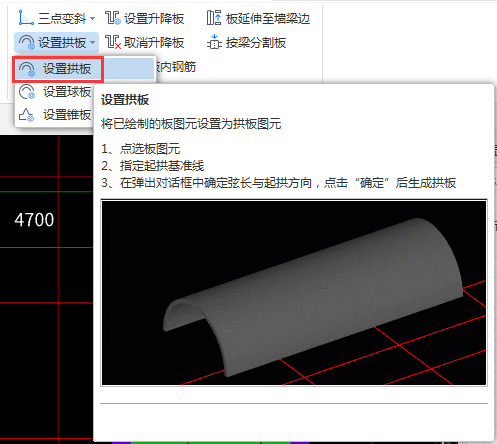Click the step text 2、指定起拱基准线
497x444 pixels.
153,166
